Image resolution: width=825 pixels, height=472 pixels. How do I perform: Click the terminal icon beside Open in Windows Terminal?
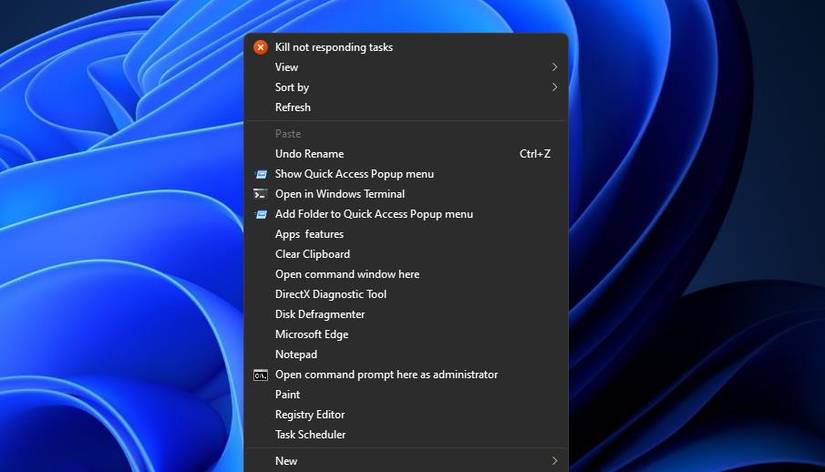[x=260, y=194]
